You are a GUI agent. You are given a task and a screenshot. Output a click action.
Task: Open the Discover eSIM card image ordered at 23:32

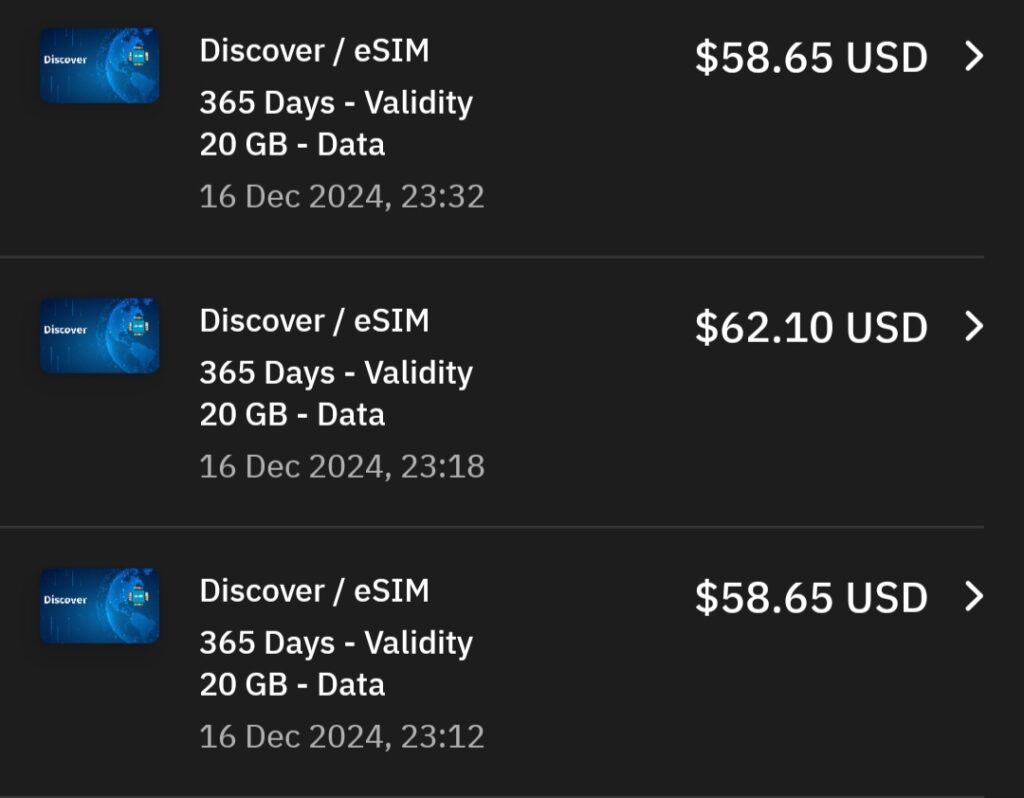pos(99,65)
